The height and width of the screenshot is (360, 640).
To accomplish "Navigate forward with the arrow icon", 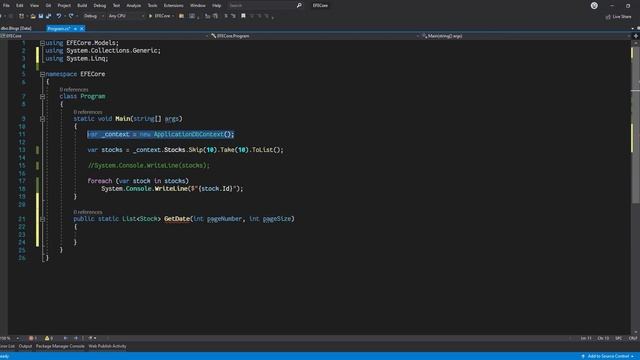I will click(76, 338).
